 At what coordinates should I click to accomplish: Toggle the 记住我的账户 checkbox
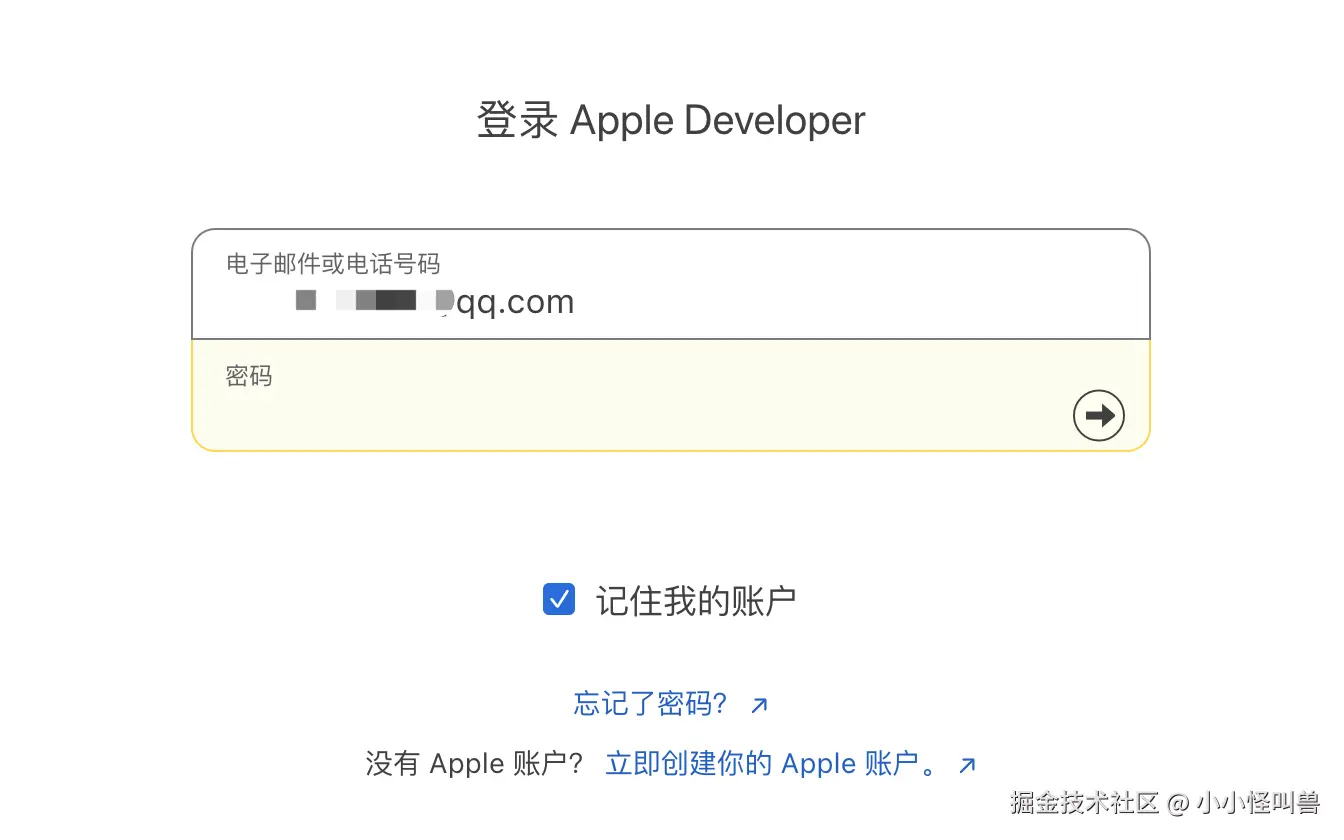tap(559, 600)
